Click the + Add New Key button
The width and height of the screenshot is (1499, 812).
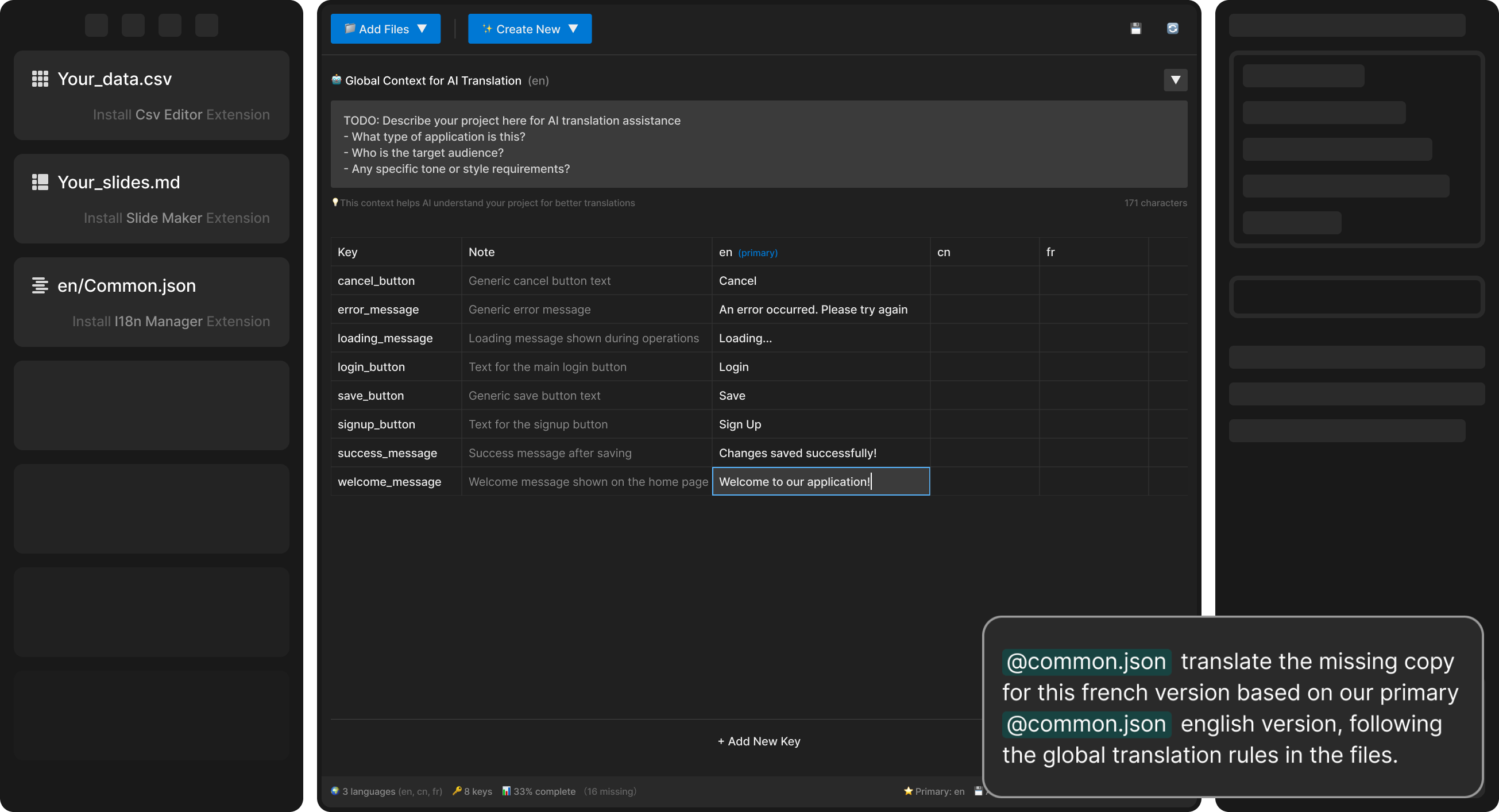(x=759, y=741)
